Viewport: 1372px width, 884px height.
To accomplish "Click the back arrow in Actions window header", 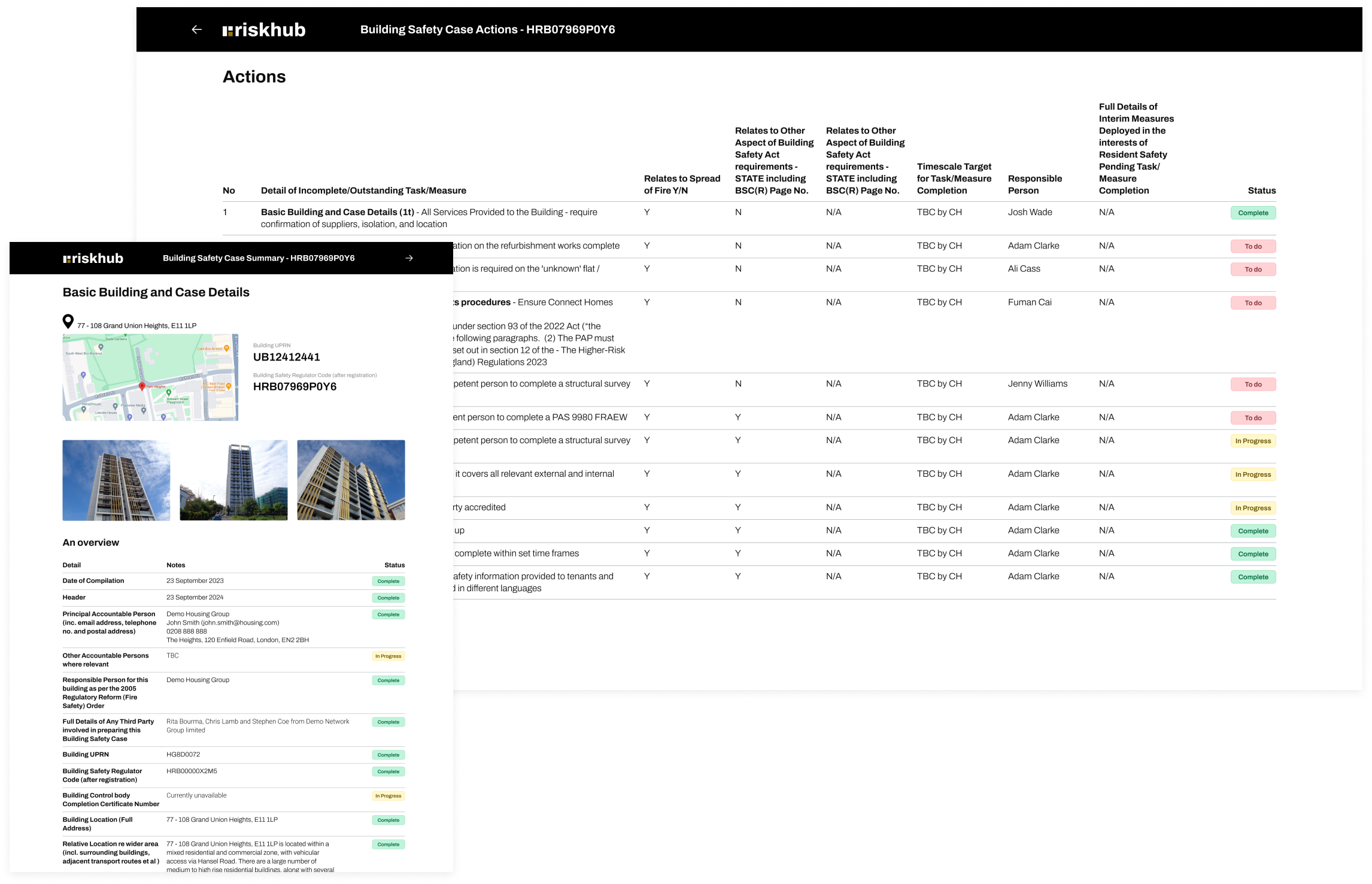I will click(196, 29).
